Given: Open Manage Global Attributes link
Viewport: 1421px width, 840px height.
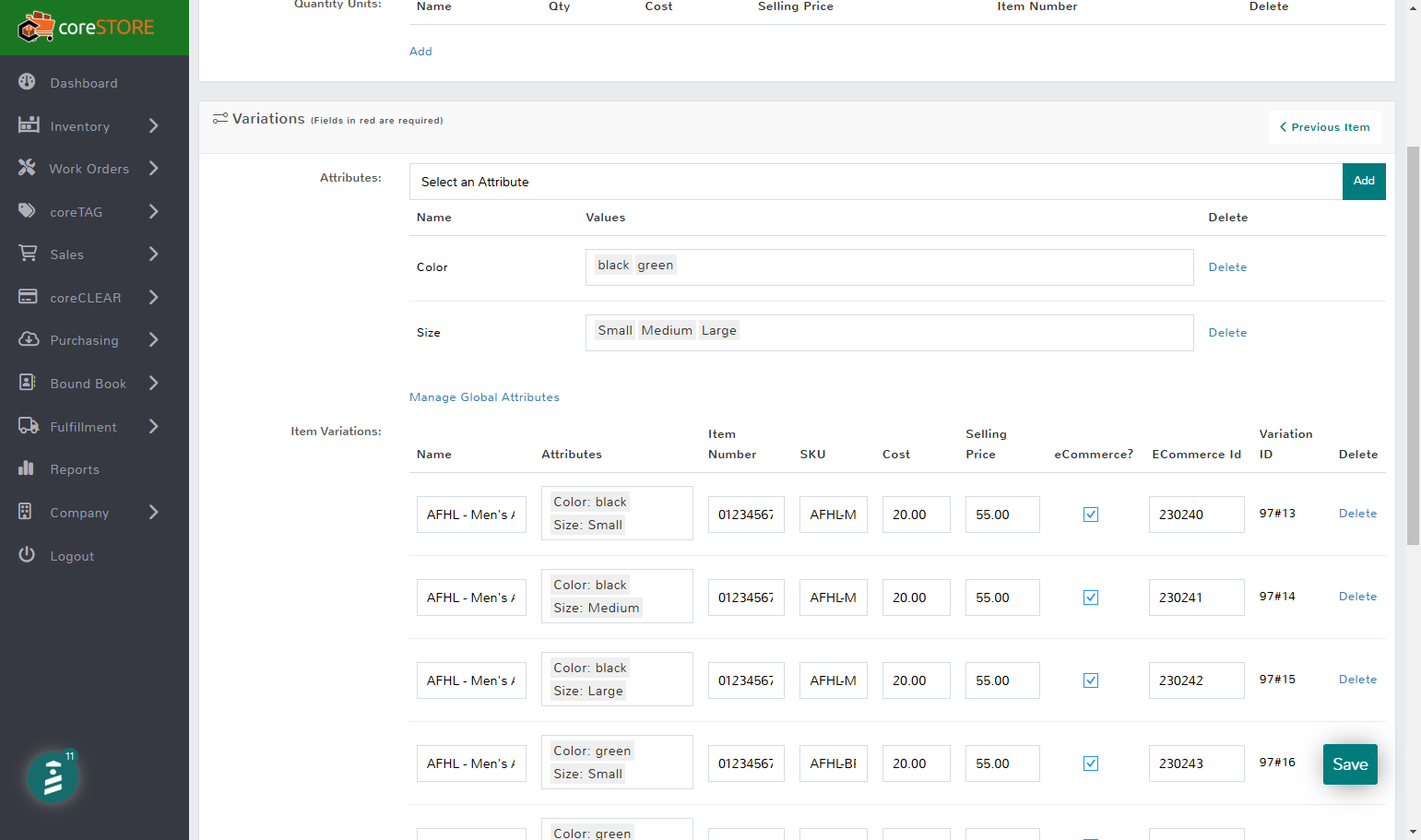Looking at the screenshot, I should point(484,397).
